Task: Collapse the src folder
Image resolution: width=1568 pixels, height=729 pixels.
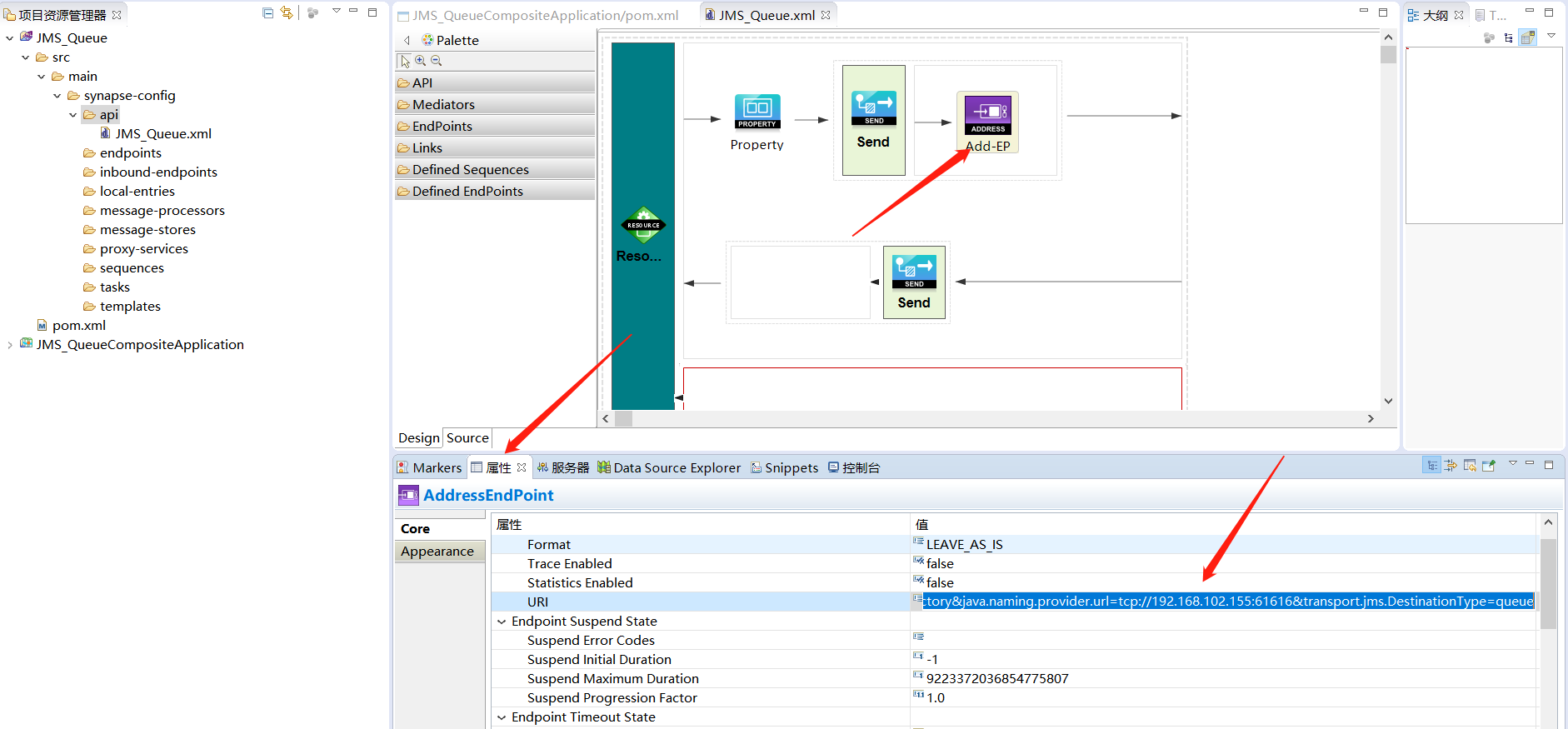Action: point(26,57)
